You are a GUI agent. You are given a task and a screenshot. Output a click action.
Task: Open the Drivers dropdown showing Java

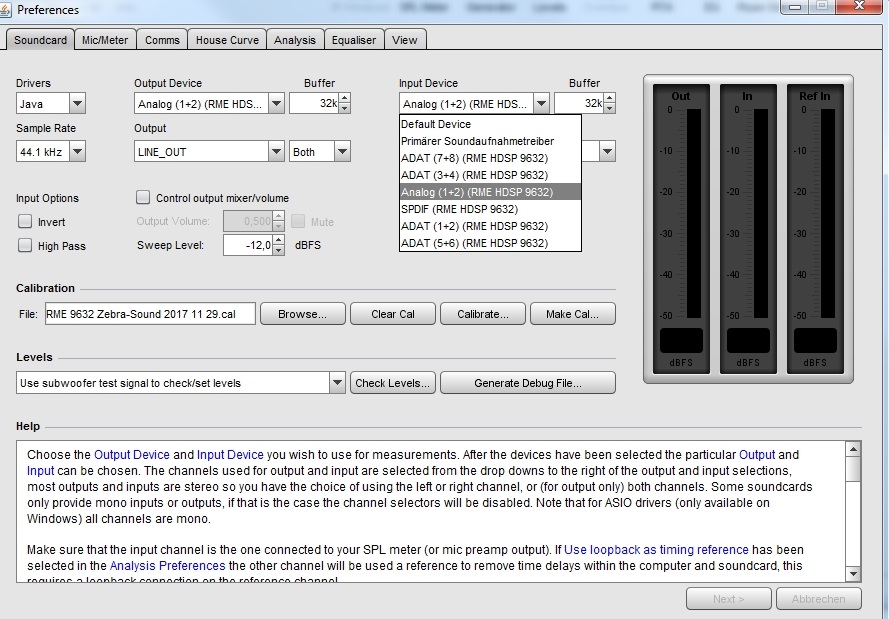[x=77, y=103]
